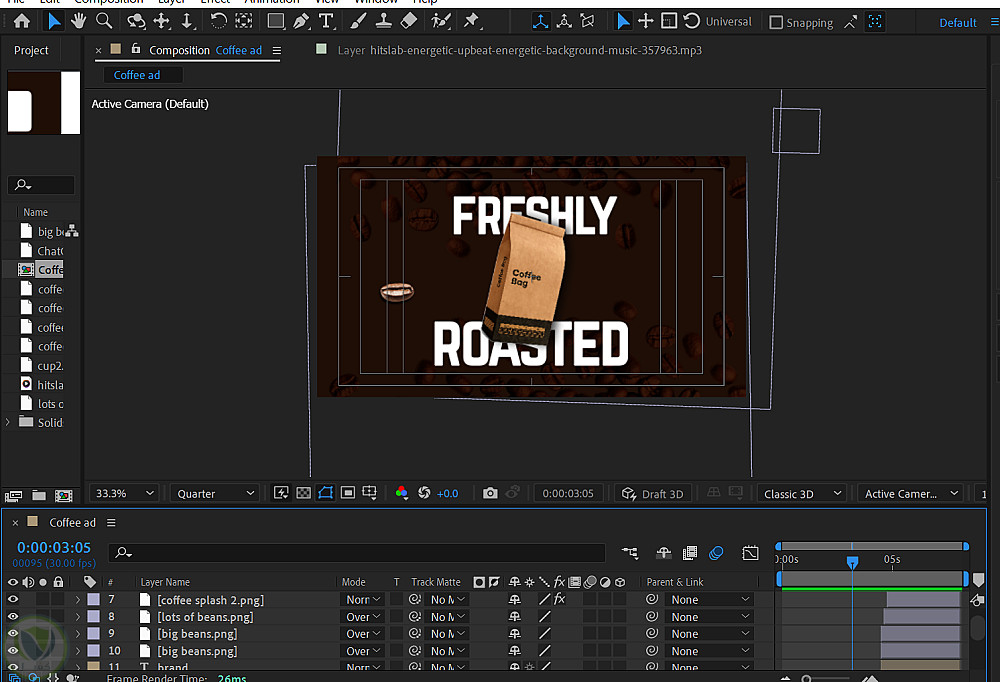The height and width of the screenshot is (682, 1000).
Task: Activate the Puppet Pin tool
Action: click(x=471, y=21)
